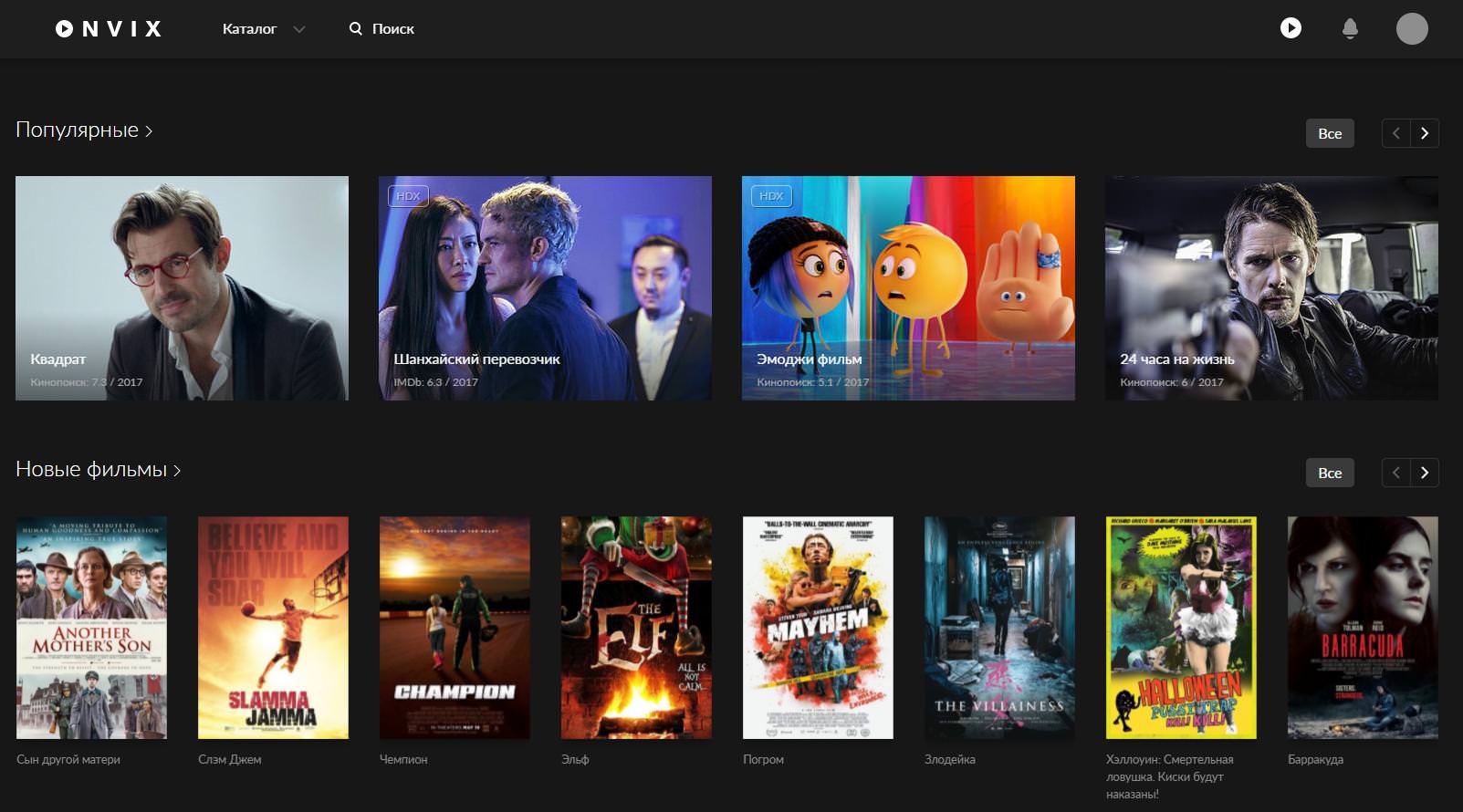1463x812 pixels.
Task: Click Кинопоиск: 7.3 / 2017 rating text
Action: tap(87, 382)
